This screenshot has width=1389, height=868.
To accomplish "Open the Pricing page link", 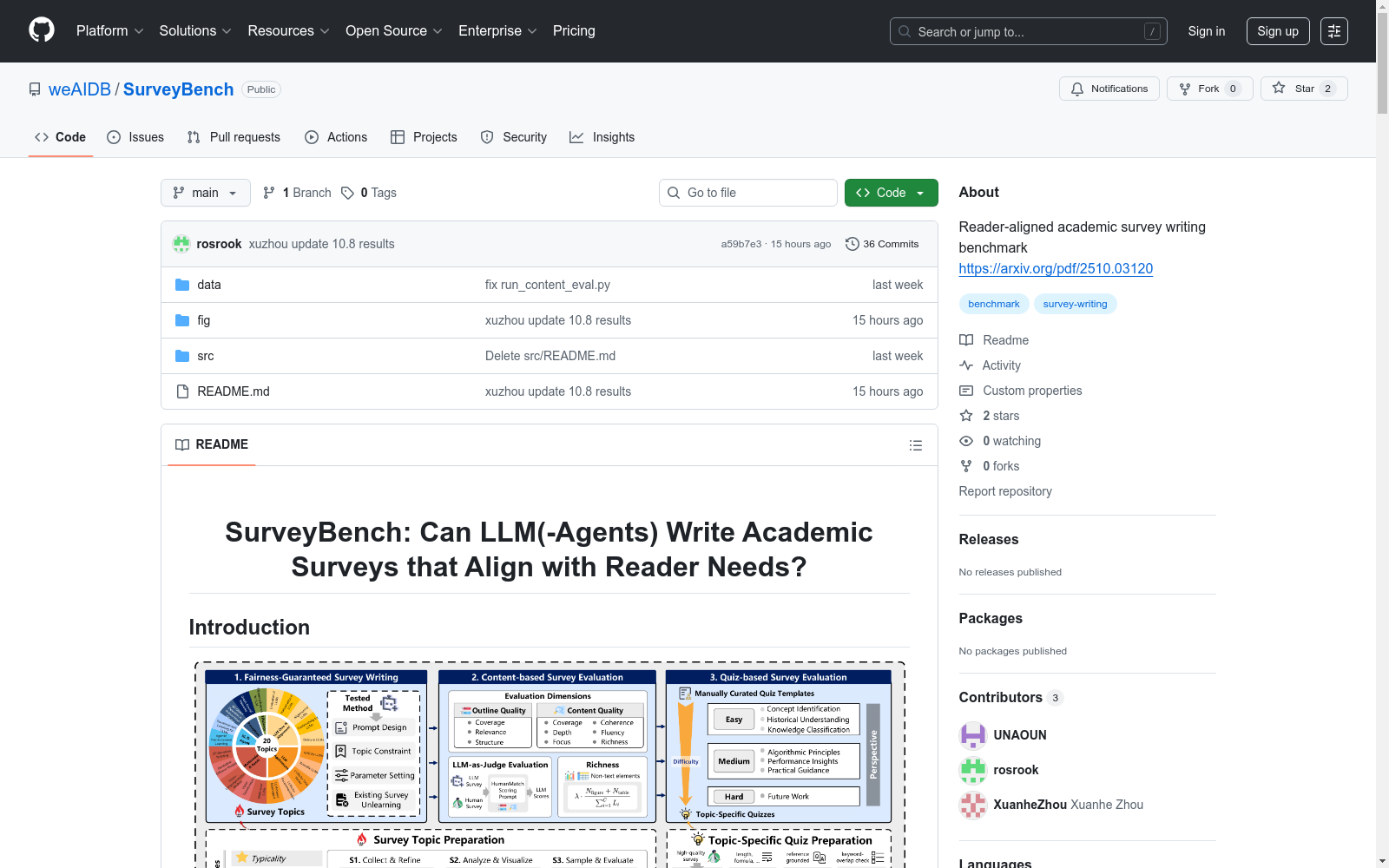I will click(x=574, y=31).
